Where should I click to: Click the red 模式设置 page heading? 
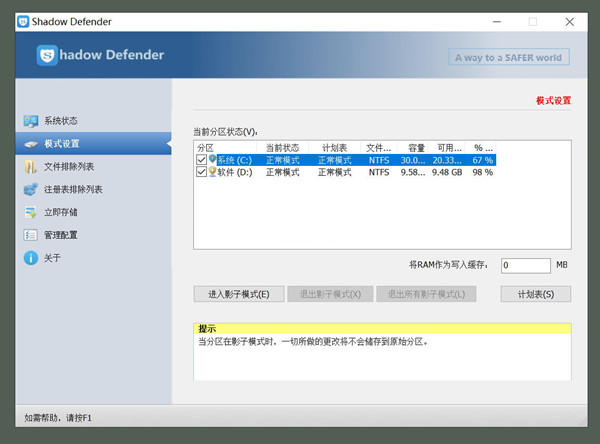click(553, 101)
